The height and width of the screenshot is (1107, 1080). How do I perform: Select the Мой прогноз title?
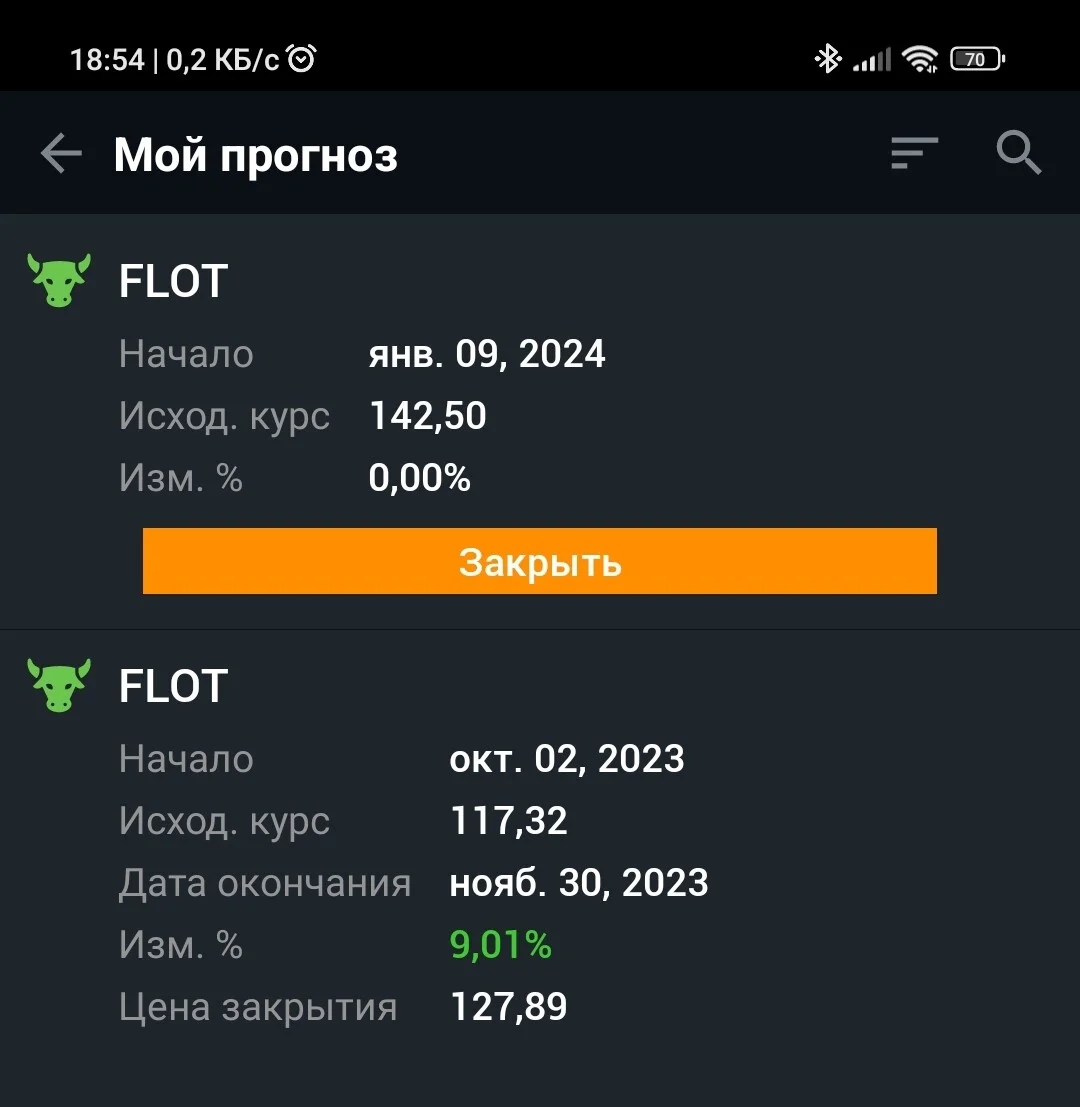[x=256, y=155]
